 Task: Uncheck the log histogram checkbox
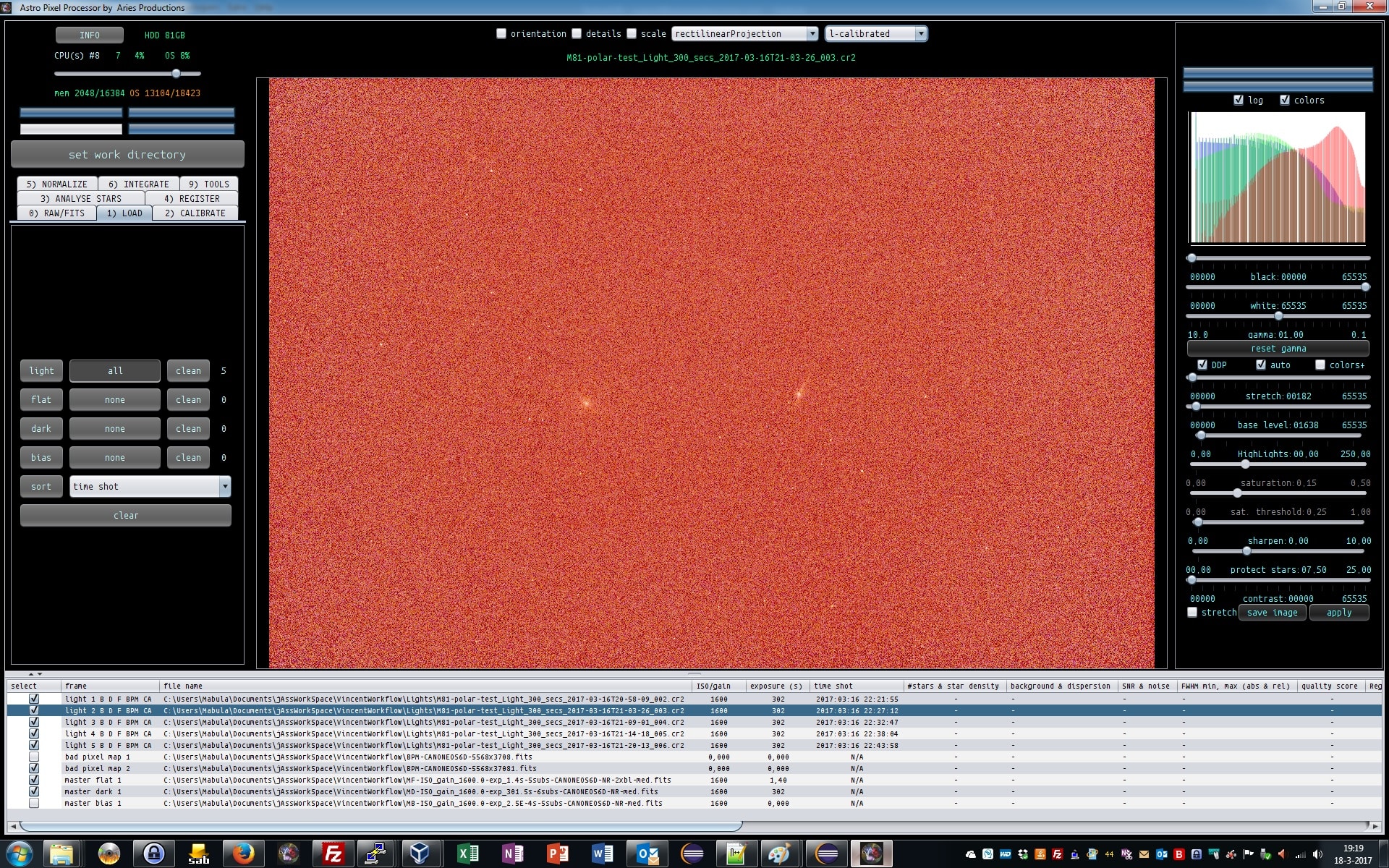point(1239,100)
